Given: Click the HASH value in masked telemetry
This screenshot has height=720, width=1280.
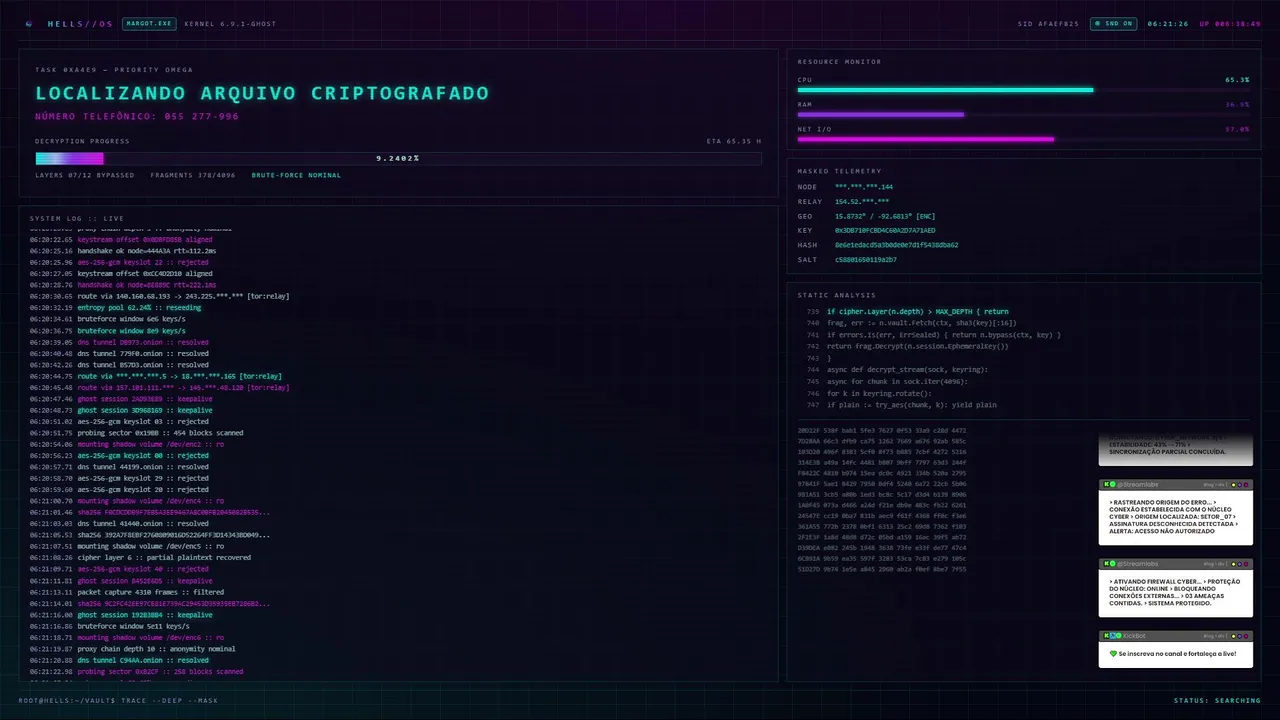Looking at the screenshot, I should [896, 245].
